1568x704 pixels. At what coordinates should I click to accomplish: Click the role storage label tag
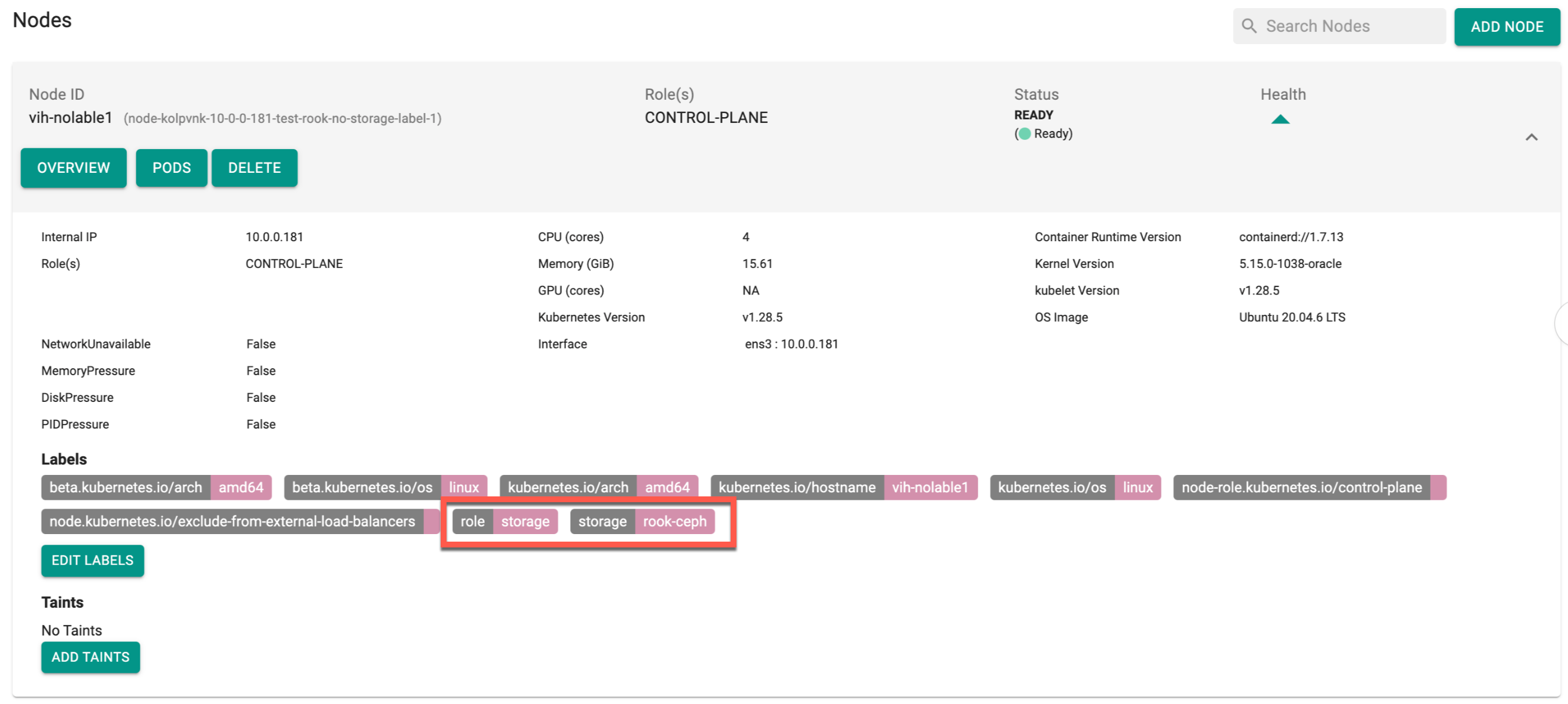(504, 521)
